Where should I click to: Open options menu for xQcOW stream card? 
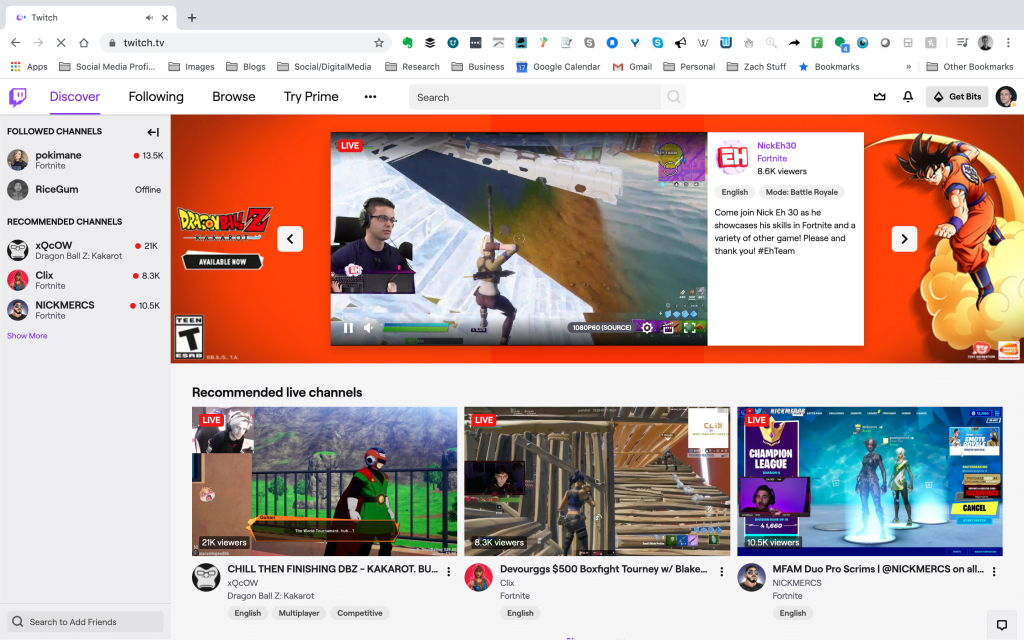pyautogui.click(x=449, y=571)
